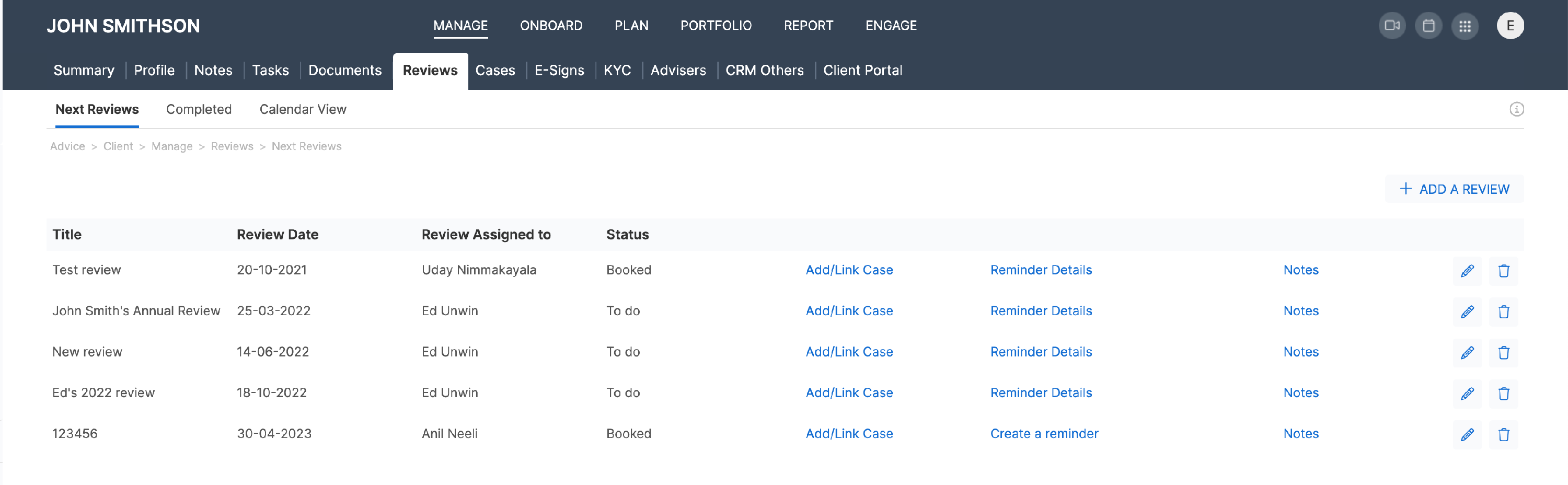The image size is (1568, 485).
Task: Click the Review Date column header
Action: coord(278,235)
